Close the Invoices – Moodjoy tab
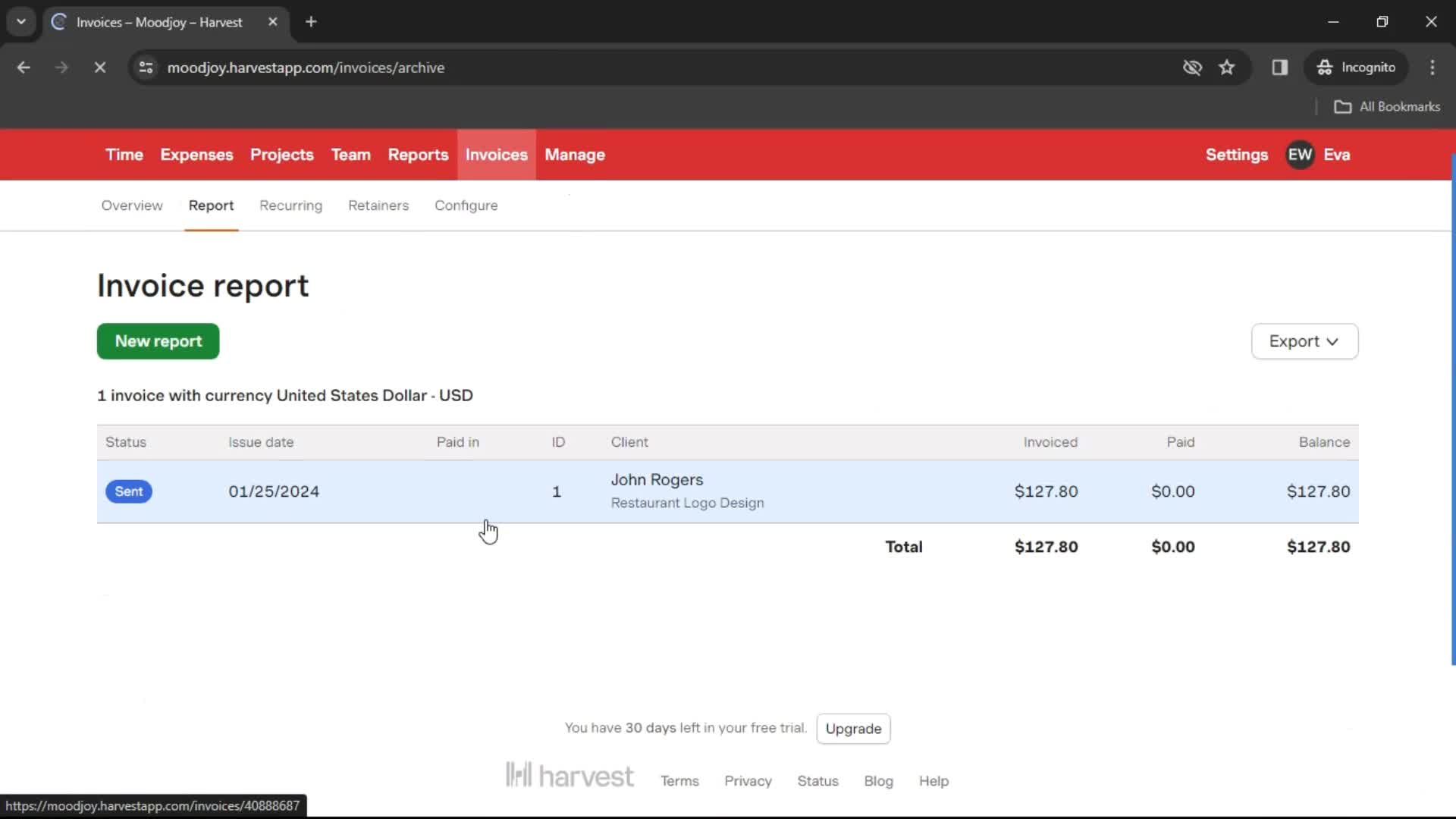 273,22
